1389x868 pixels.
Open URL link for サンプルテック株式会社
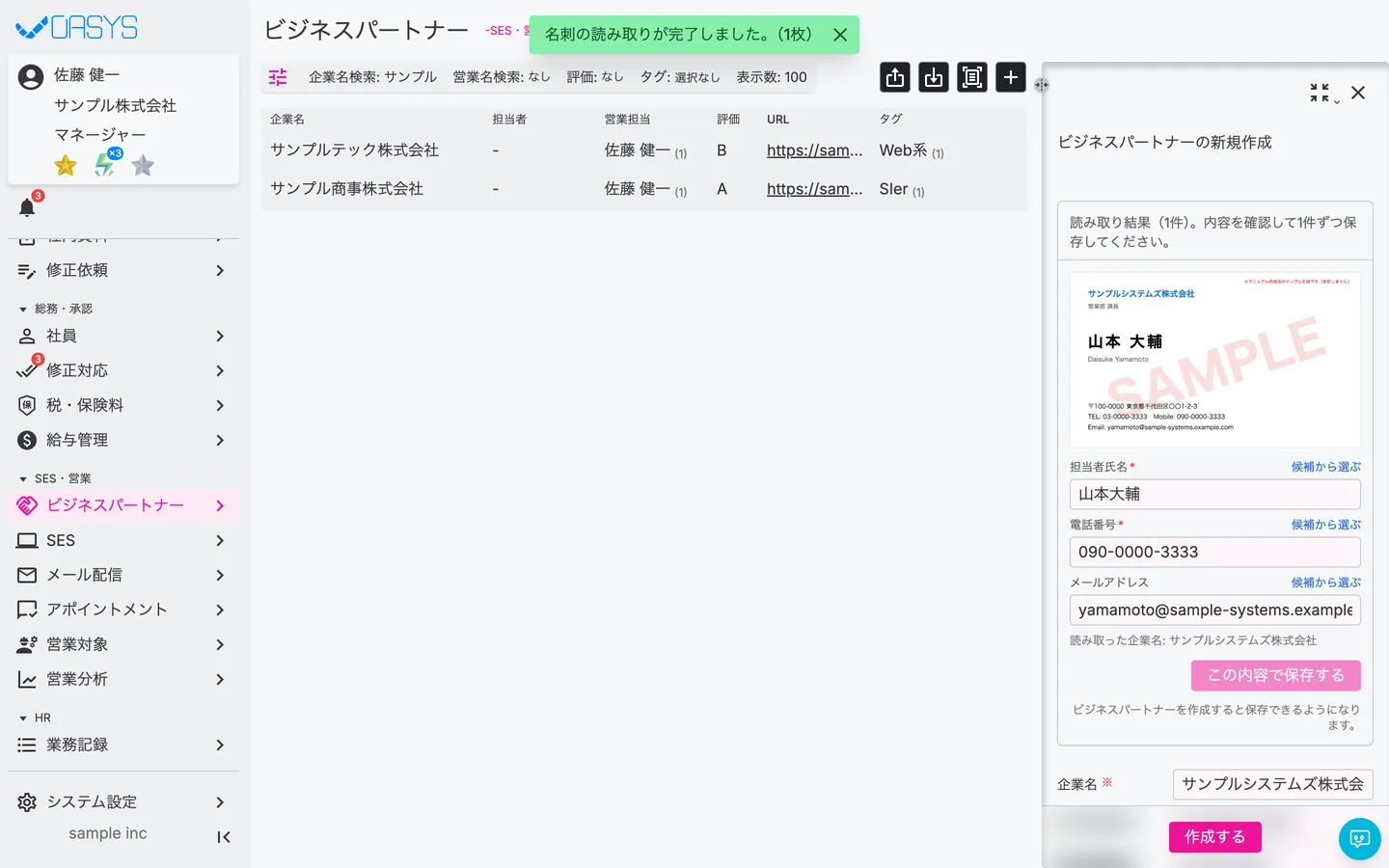(814, 150)
